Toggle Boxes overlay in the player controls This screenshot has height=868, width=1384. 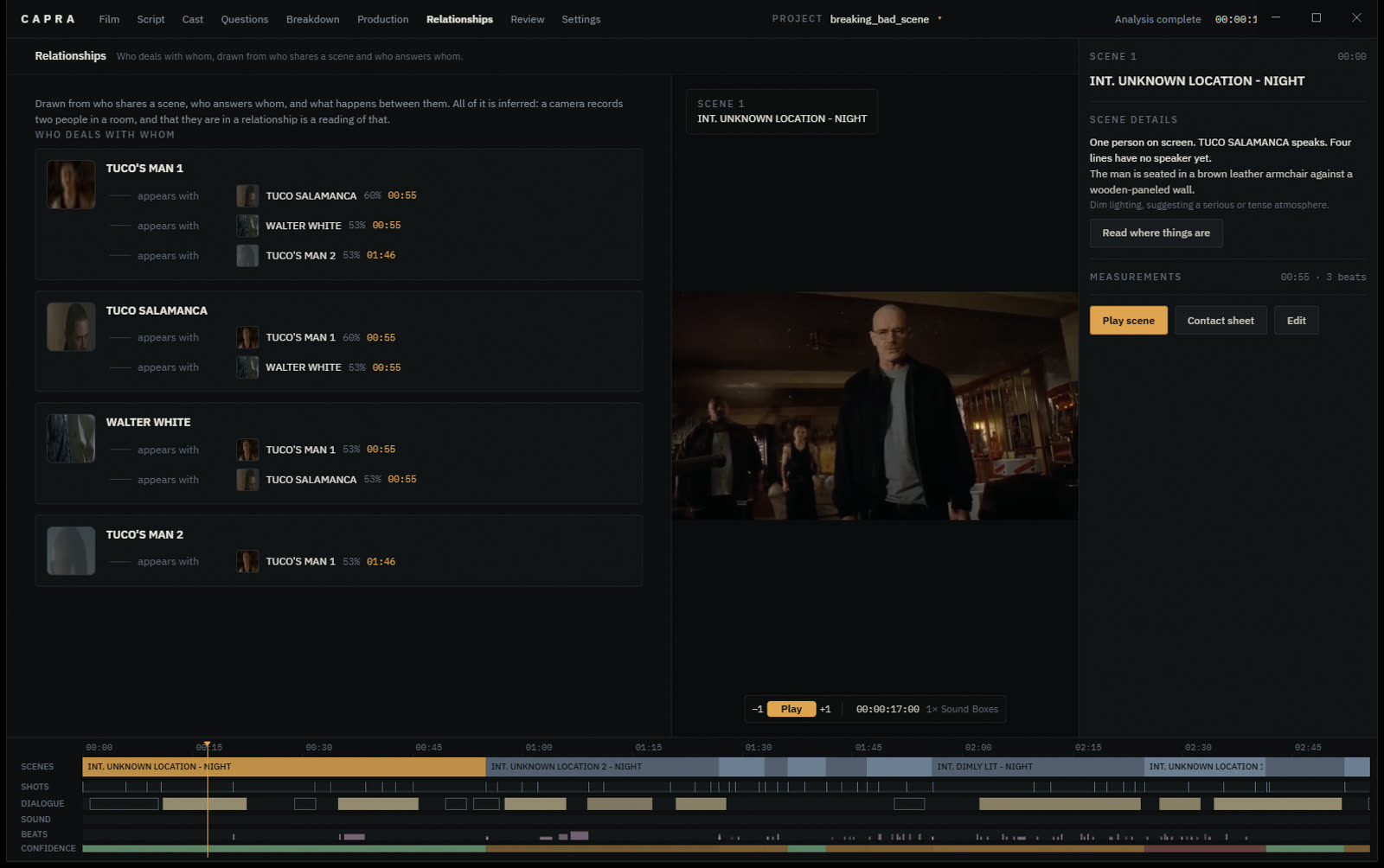pos(985,709)
